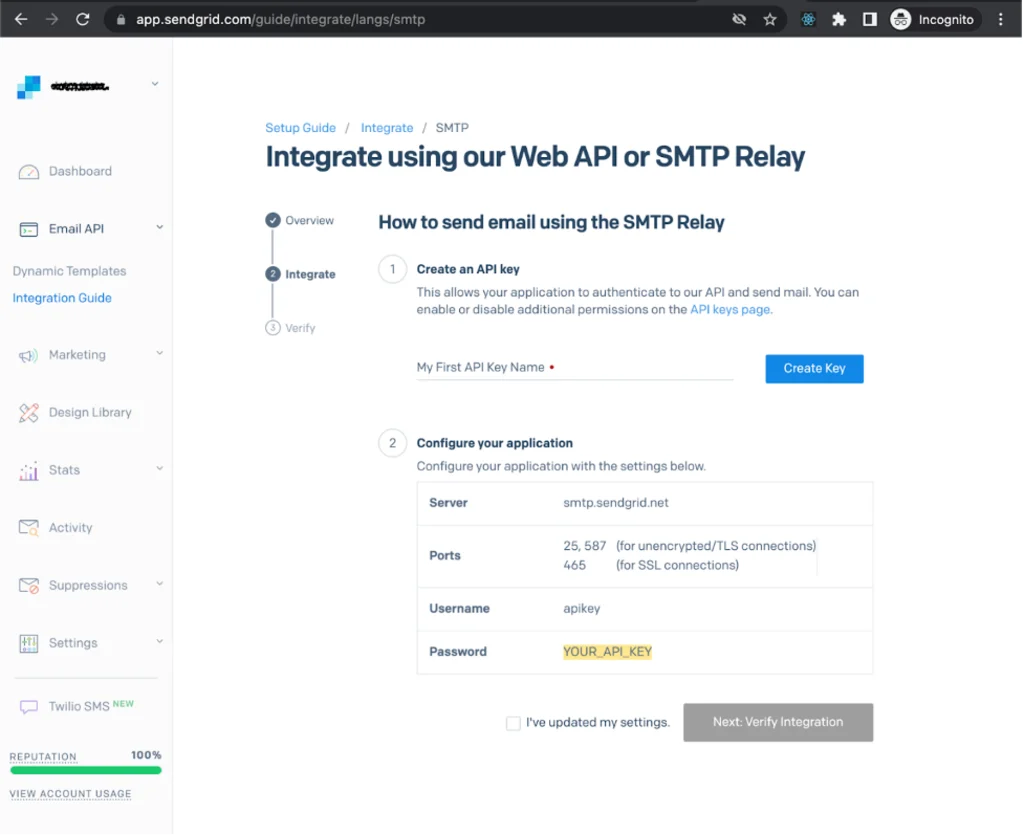Click the green Reputation progress bar
Viewport: 1024px width, 835px height.
[86, 771]
